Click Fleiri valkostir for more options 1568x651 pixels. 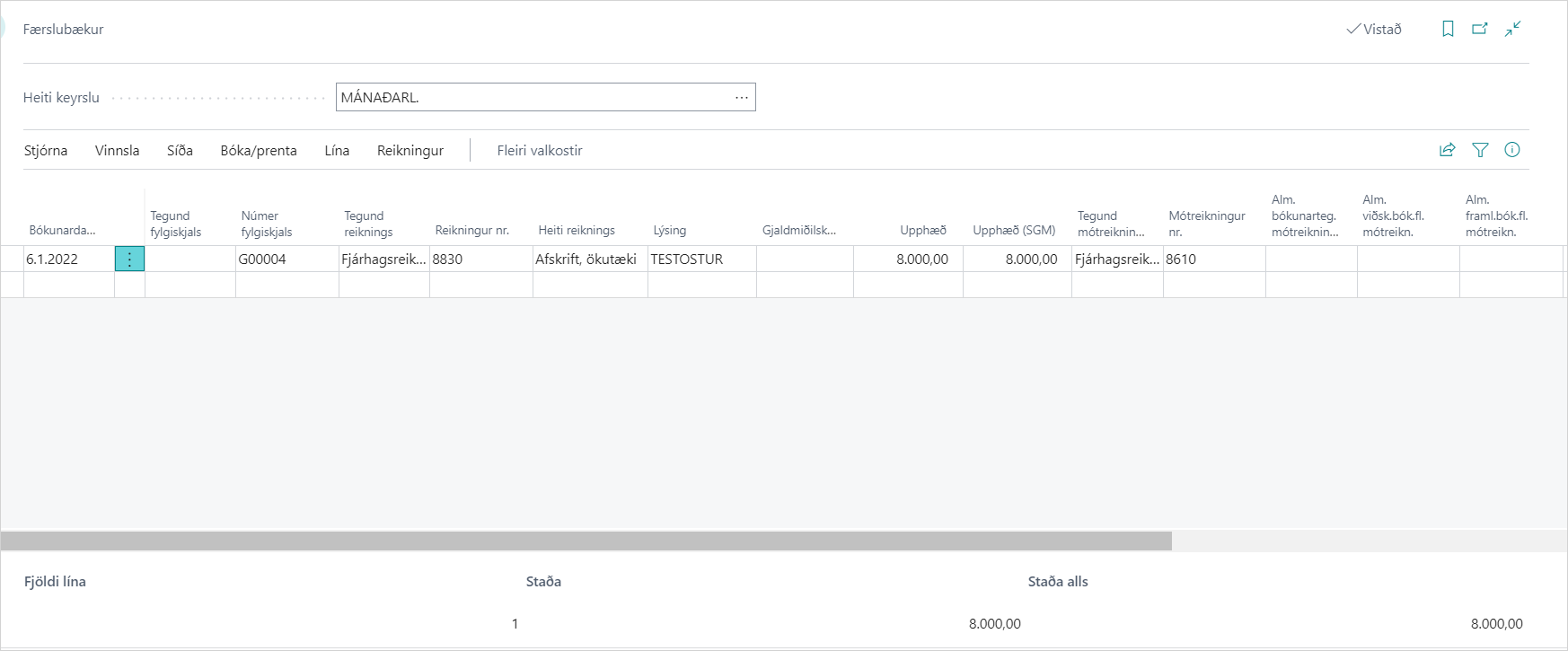540,151
